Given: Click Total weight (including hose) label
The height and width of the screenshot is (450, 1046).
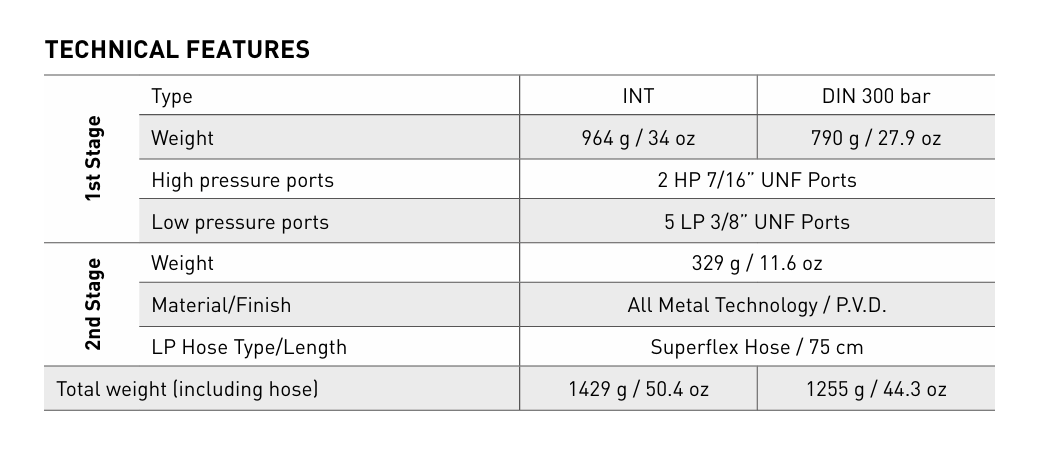Looking at the screenshot, I should click(x=187, y=389).
